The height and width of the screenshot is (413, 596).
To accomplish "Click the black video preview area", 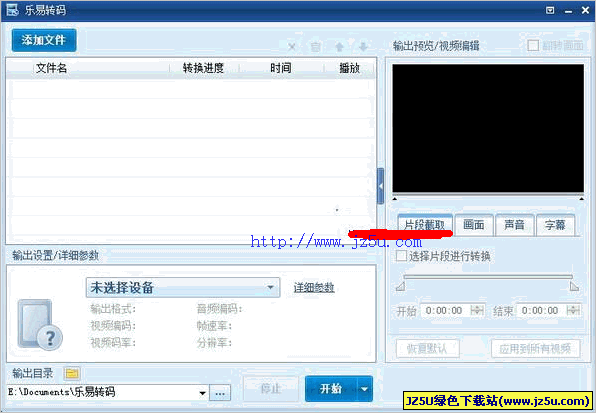I will [488, 128].
